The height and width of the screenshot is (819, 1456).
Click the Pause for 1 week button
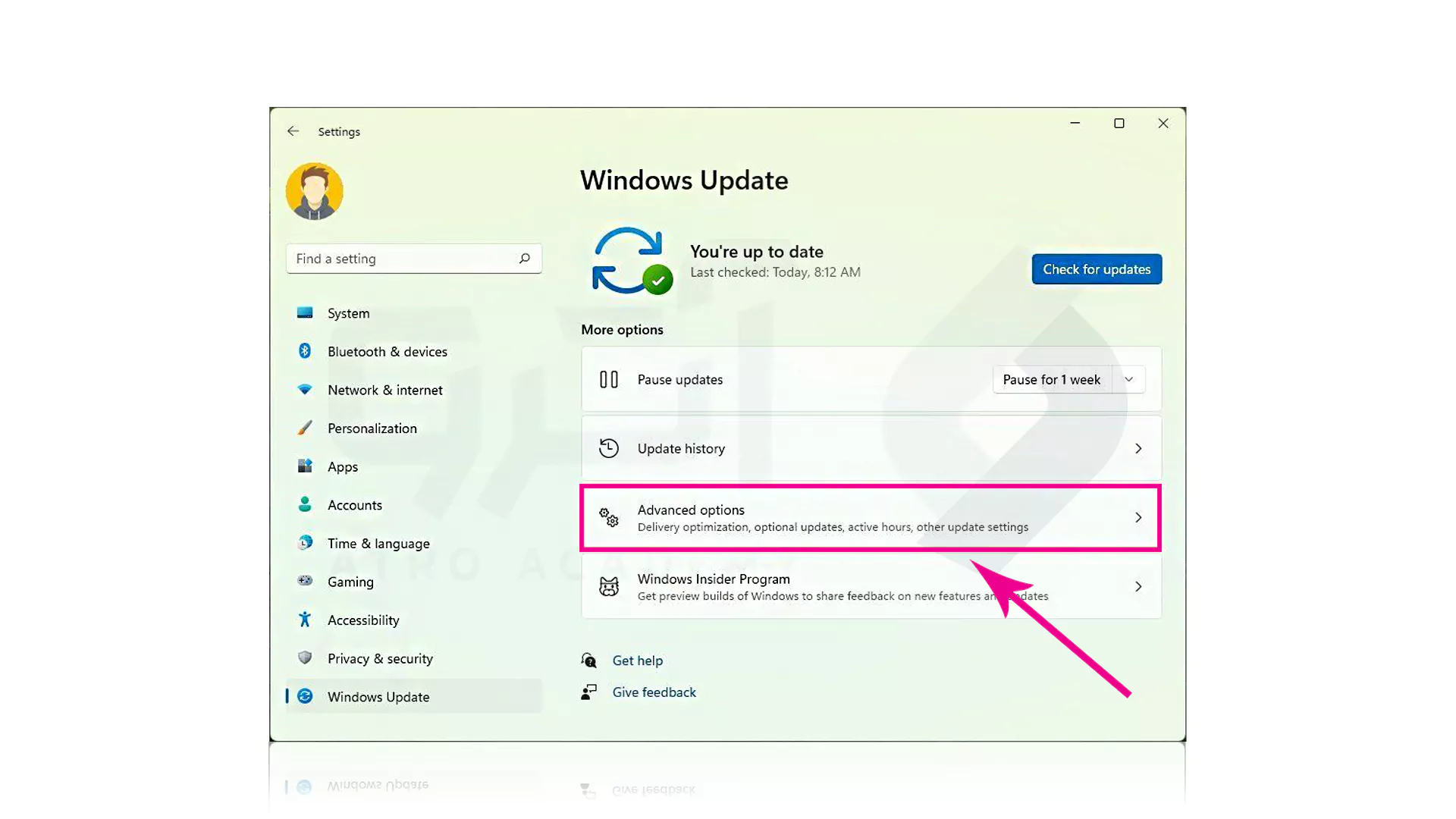tap(1051, 379)
